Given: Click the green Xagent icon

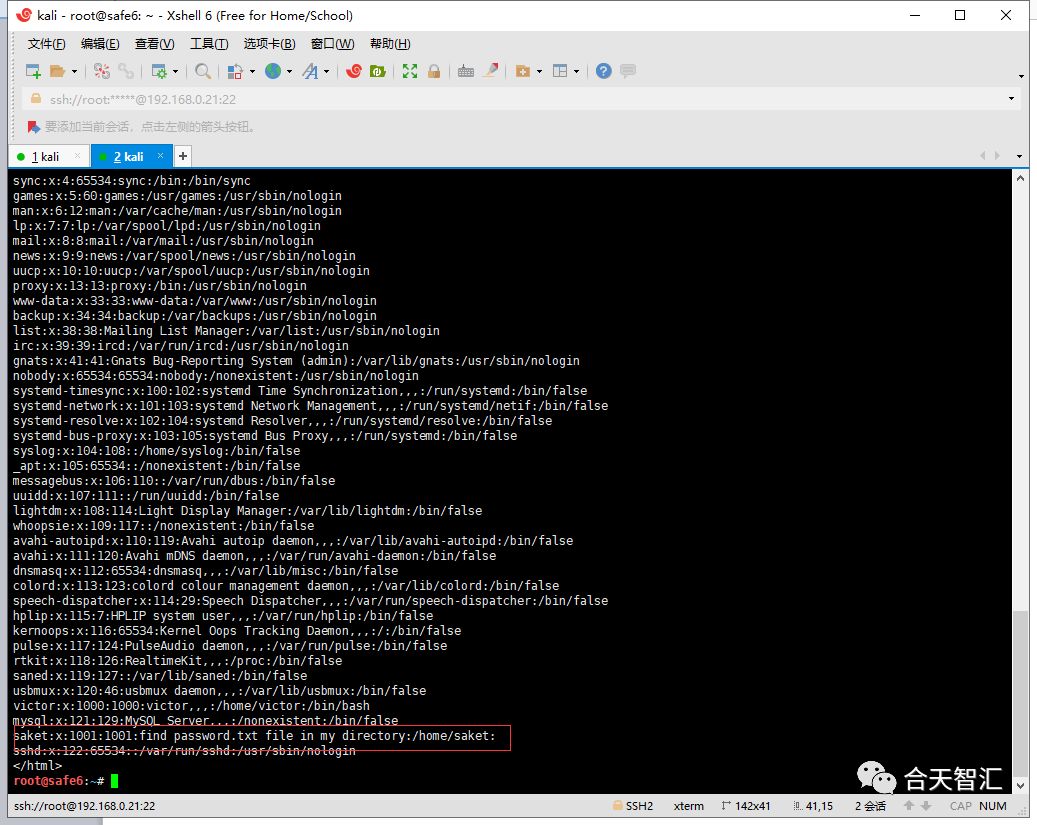Looking at the screenshot, I should 378,71.
